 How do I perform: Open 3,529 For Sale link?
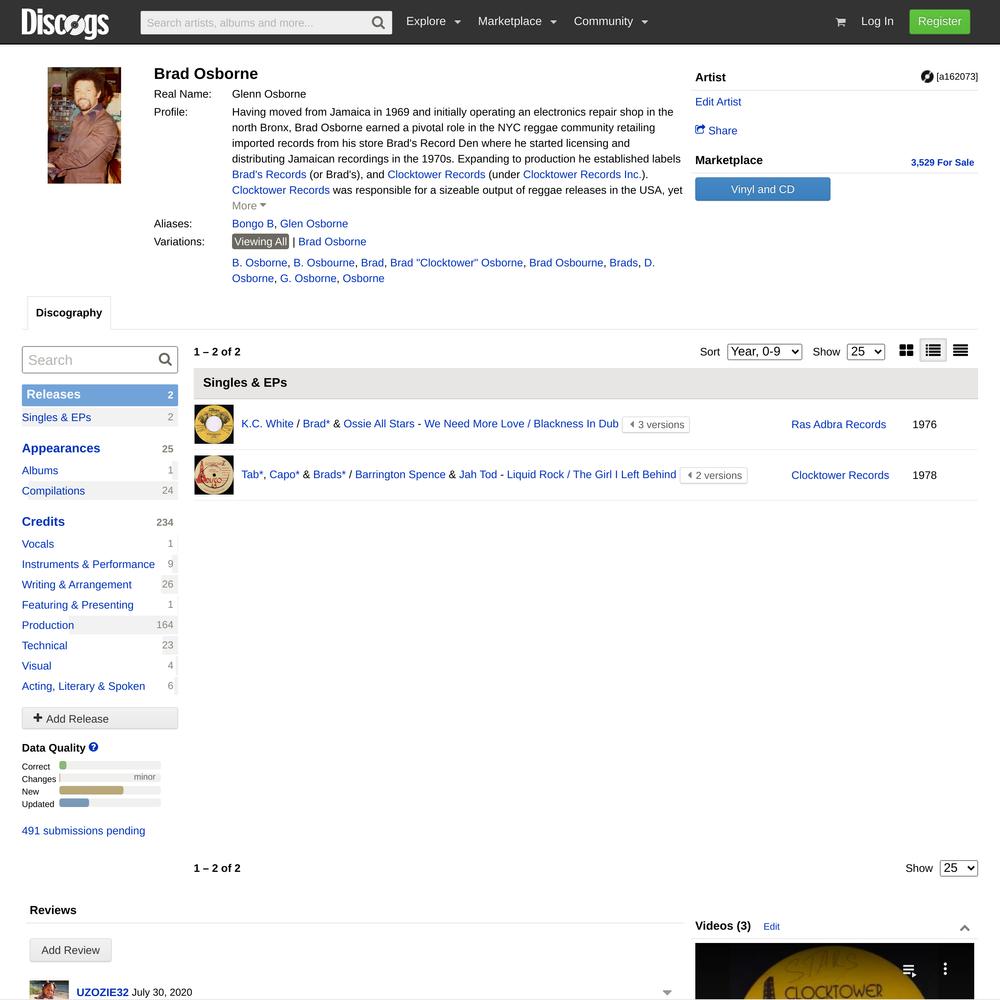pyautogui.click(x=942, y=162)
